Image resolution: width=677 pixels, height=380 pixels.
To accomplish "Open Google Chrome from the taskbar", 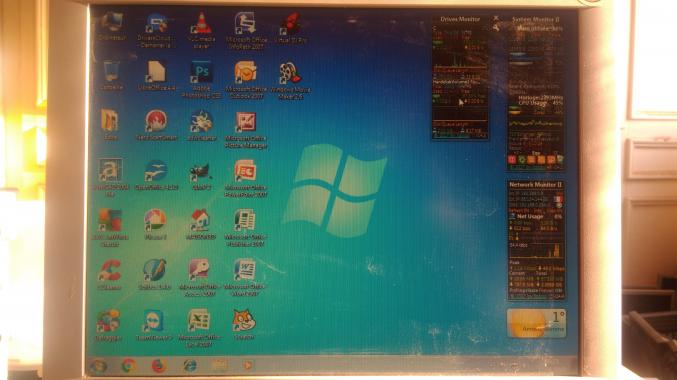I will point(129,366).
